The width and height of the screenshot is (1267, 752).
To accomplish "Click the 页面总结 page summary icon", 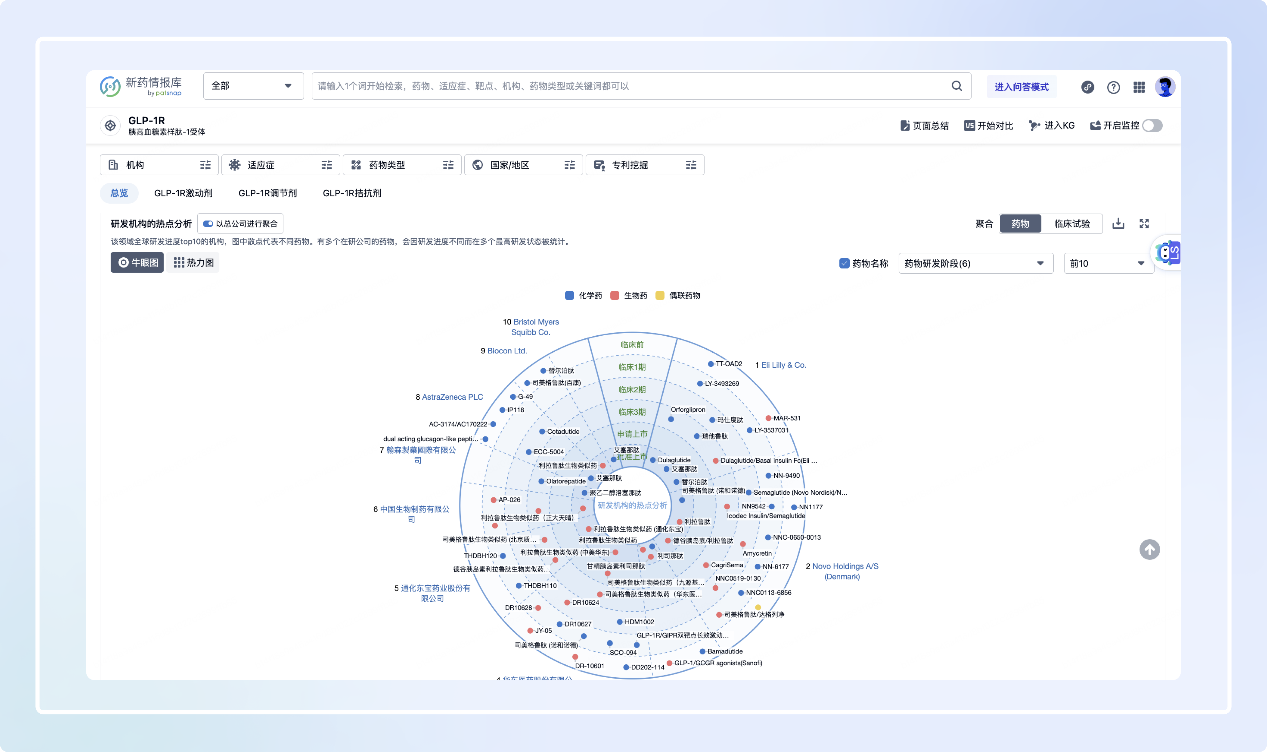I will (905, 126).
